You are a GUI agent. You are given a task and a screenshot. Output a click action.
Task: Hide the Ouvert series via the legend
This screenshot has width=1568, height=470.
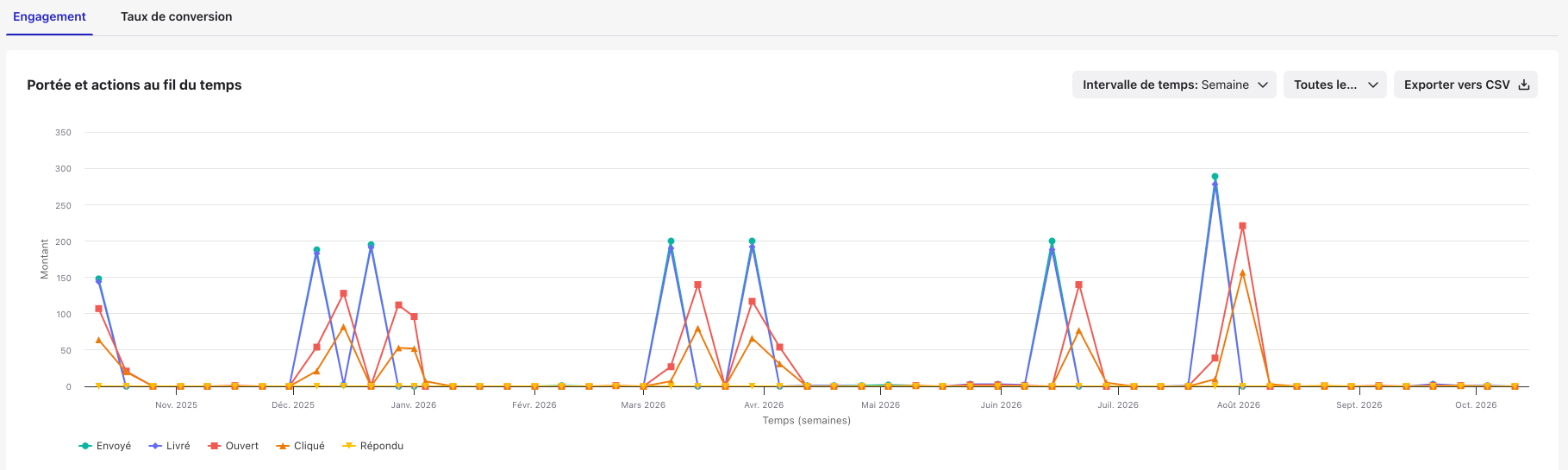[x=233, y=446]
